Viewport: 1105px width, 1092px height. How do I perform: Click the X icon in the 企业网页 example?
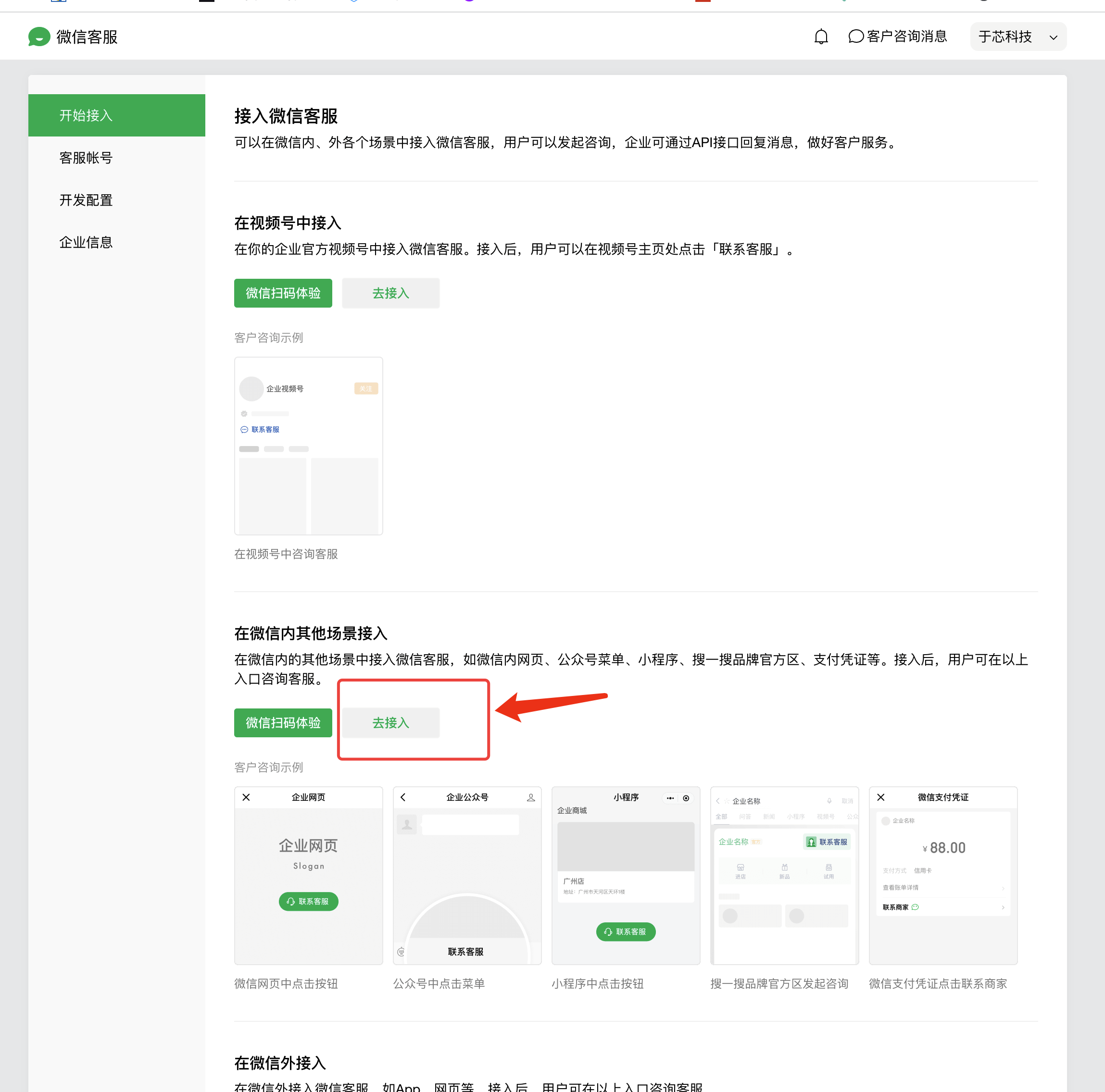coord(246,797)
